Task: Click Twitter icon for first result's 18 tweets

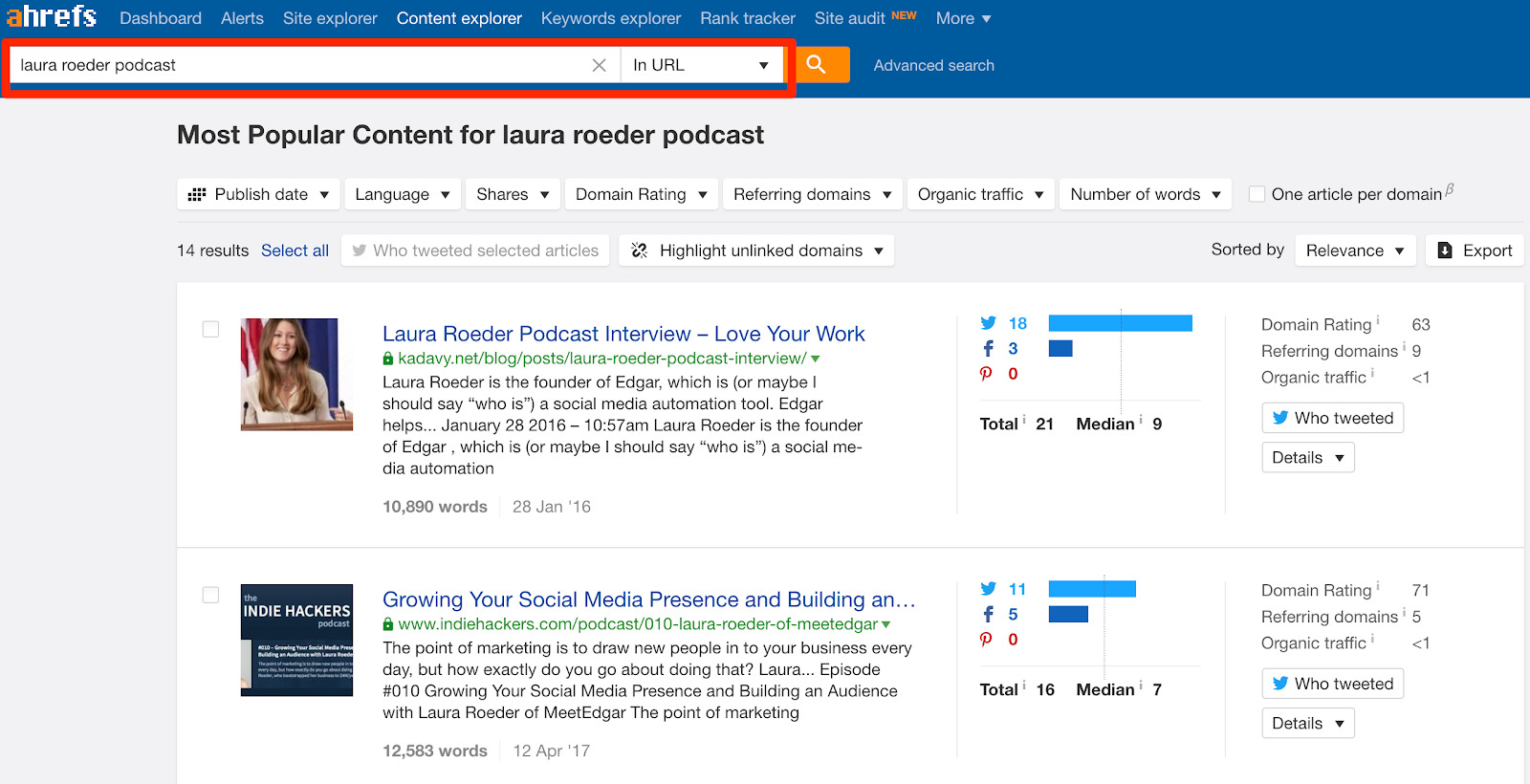Action: point(988,323)
